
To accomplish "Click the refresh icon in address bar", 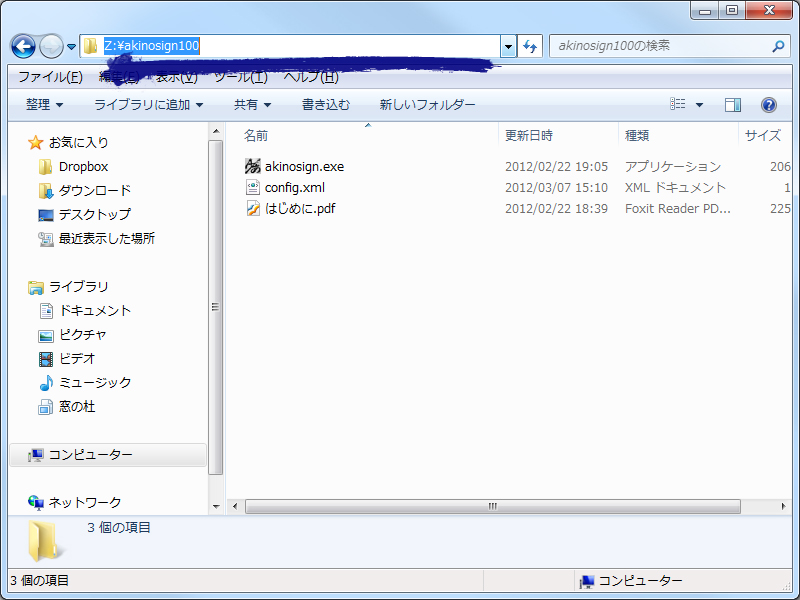I will point(530,46).
